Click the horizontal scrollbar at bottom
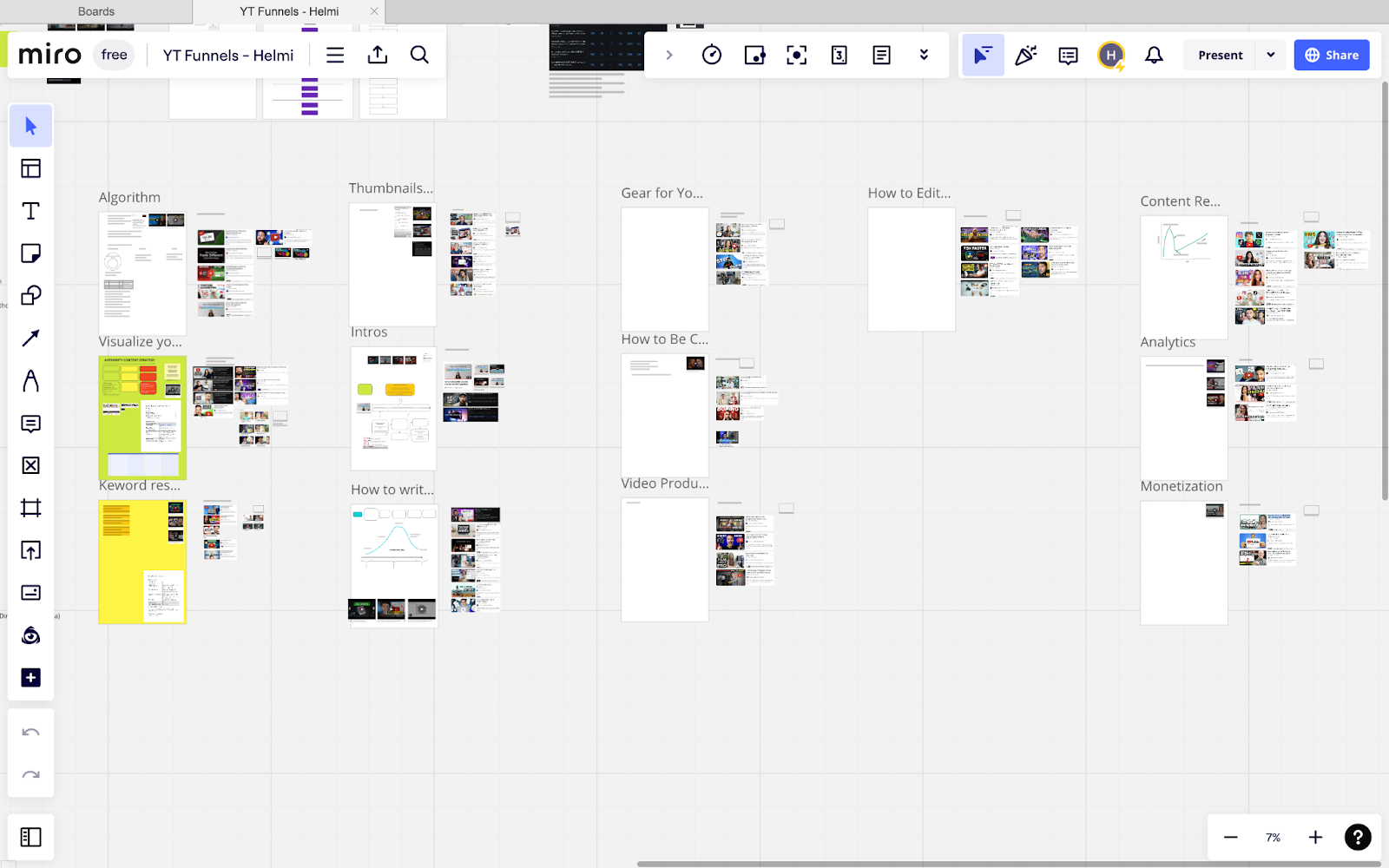The image size is (1389, 868). (1009, 864)
